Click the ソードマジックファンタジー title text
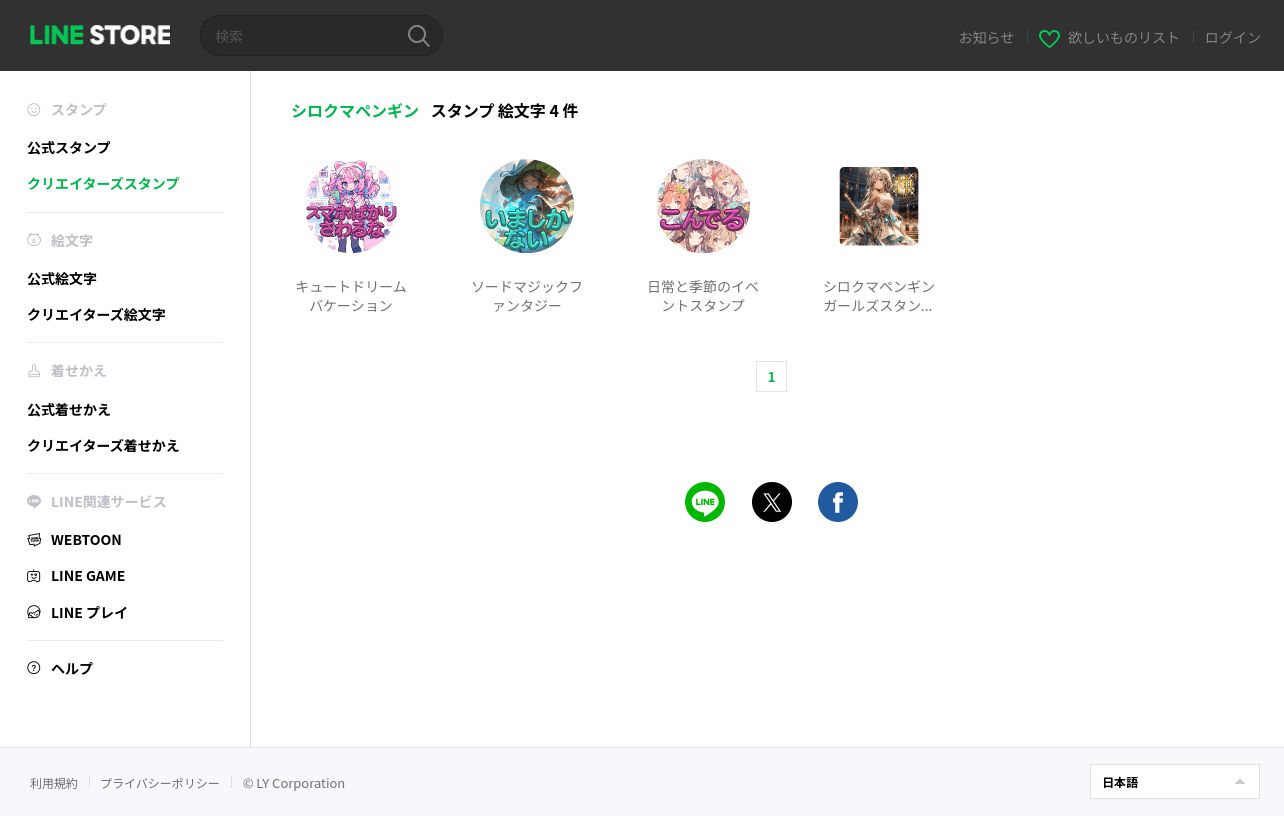This screenshot has width=1284, height=816. [x=527, y=296]
